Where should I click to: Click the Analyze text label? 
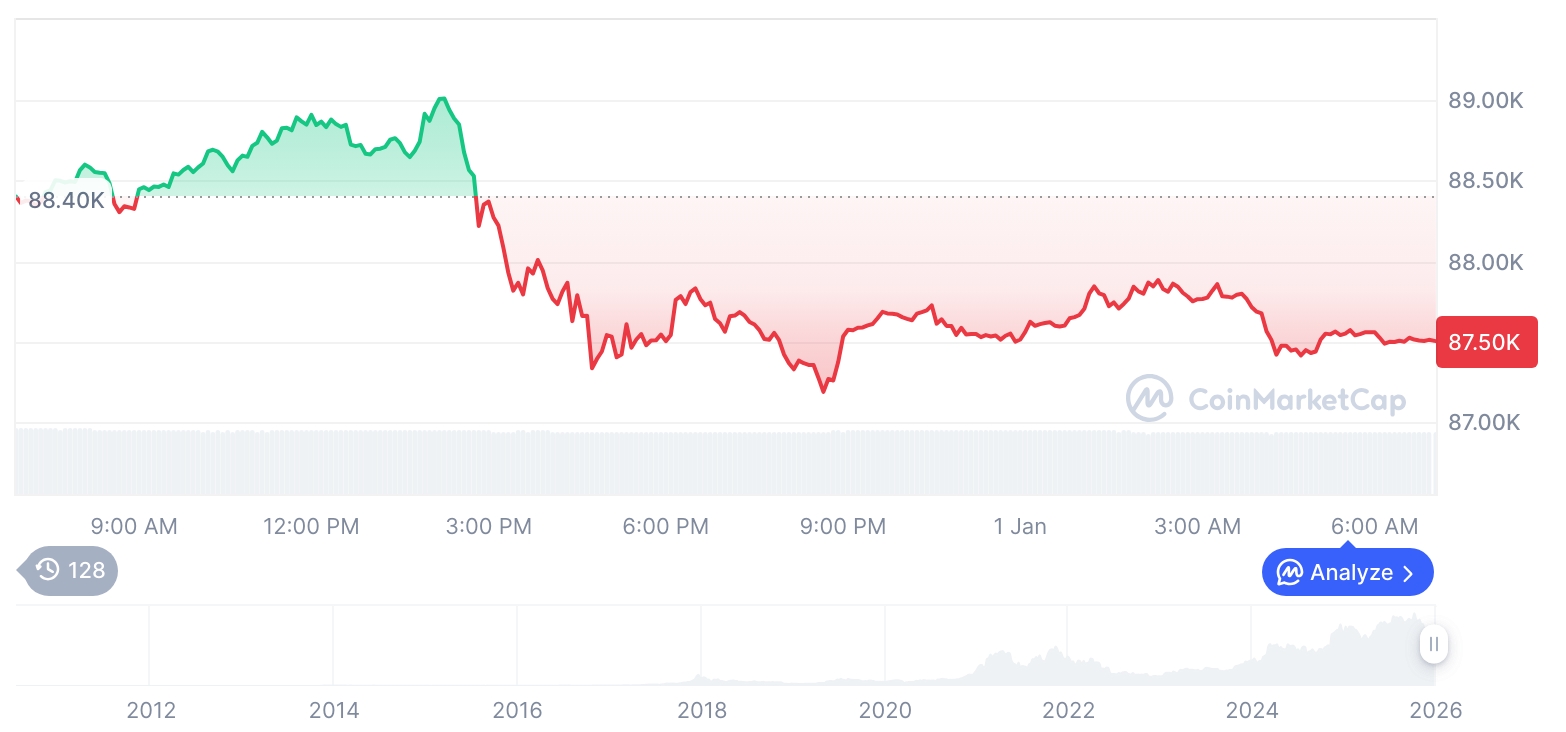[1351, 573]
